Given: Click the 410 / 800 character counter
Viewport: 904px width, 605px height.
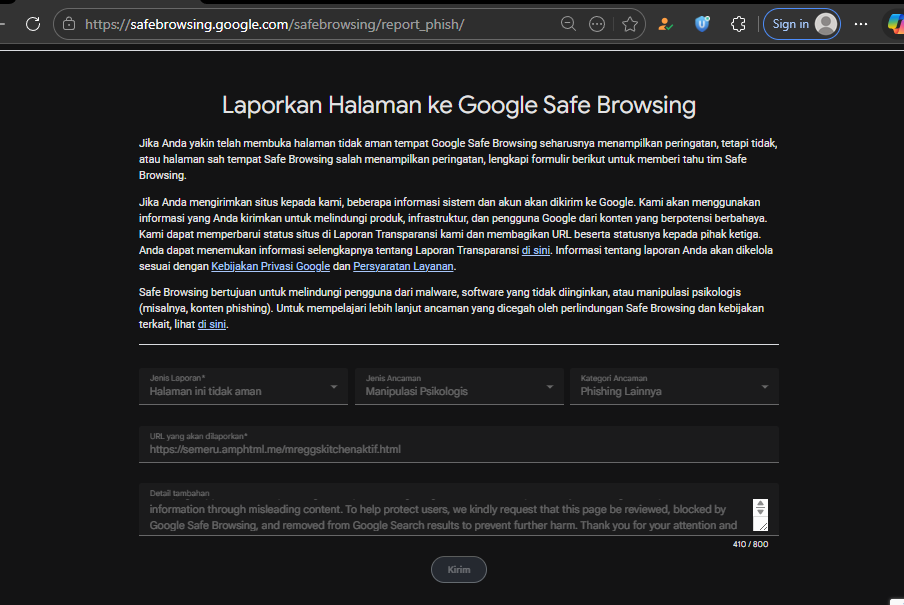Looking at the screenshot, I should [x=750, y=544].
